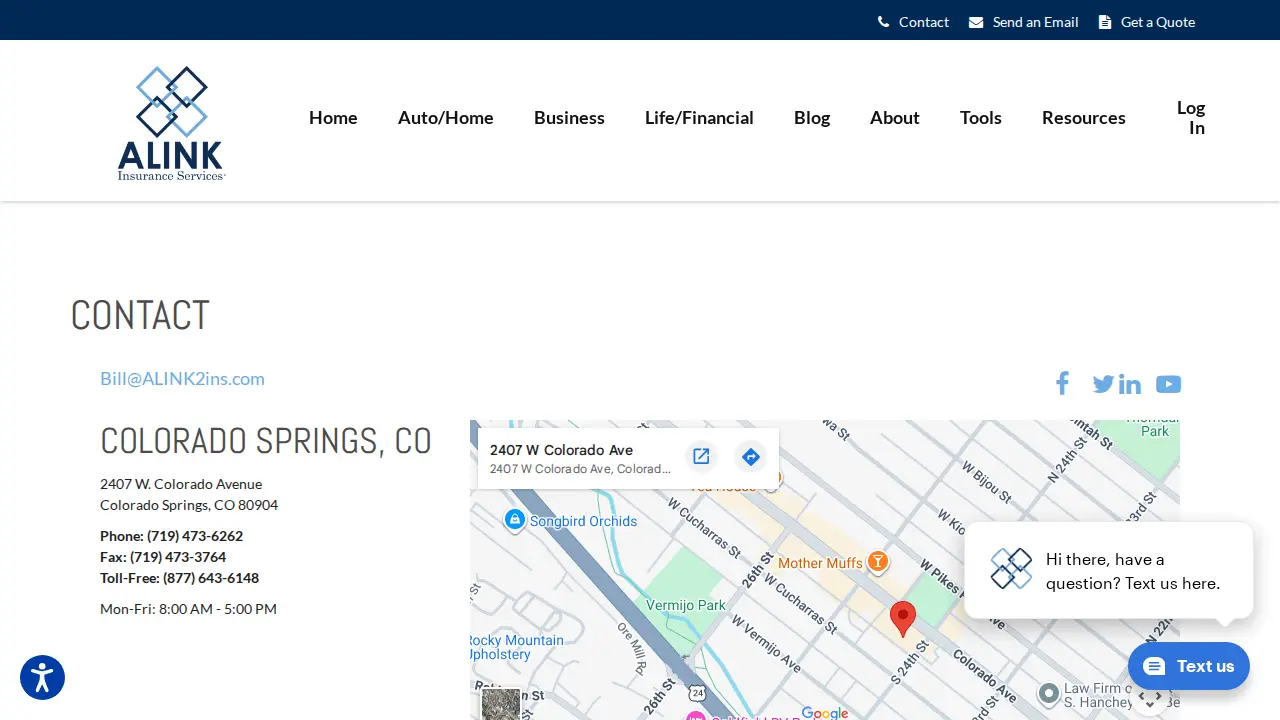
Task: Click the Law Firm map marker
Action: (x=1048, y=693)
